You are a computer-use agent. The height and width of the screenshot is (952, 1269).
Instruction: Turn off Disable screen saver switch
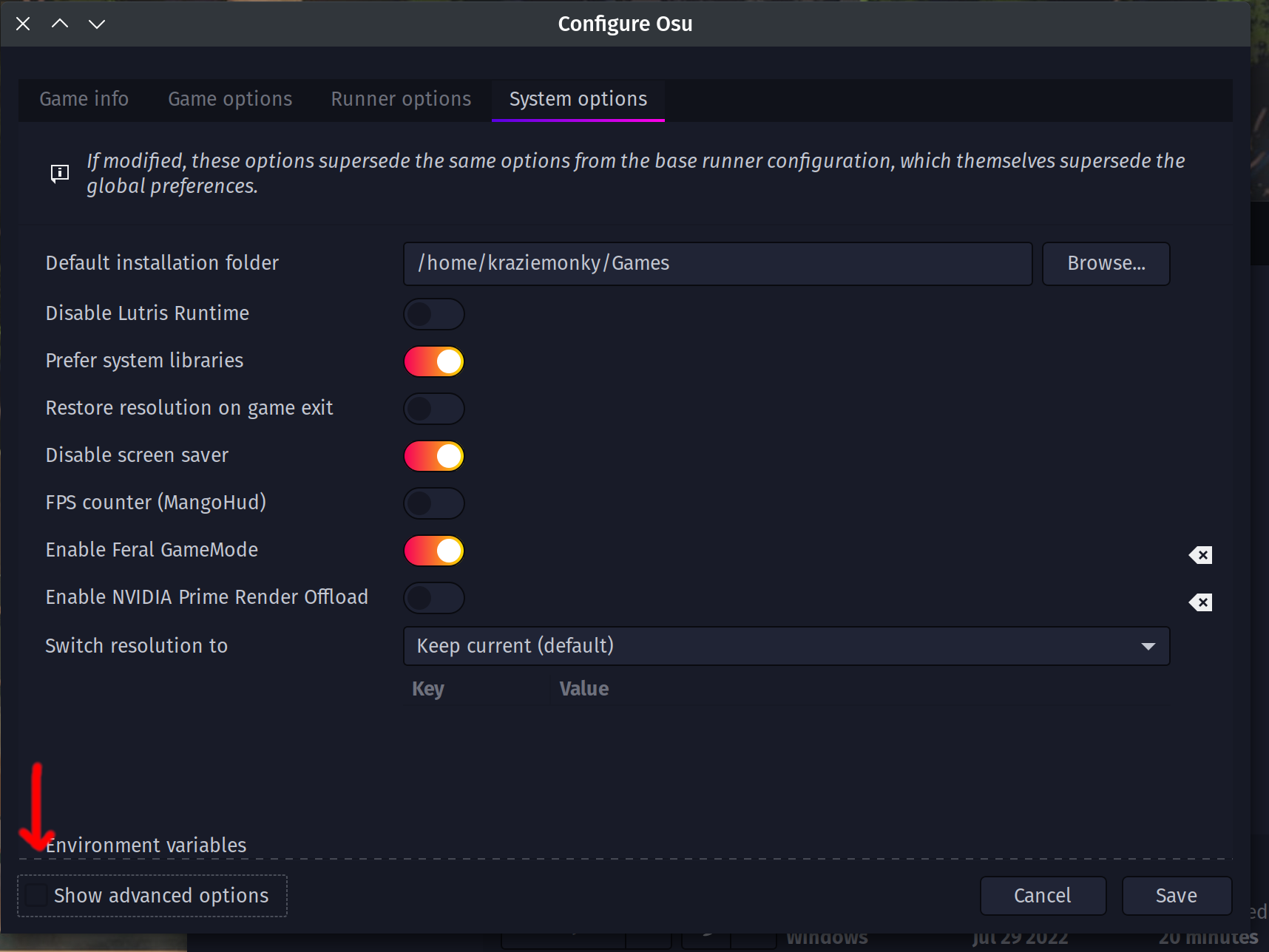pyautogui.click(x=434, y=456)
